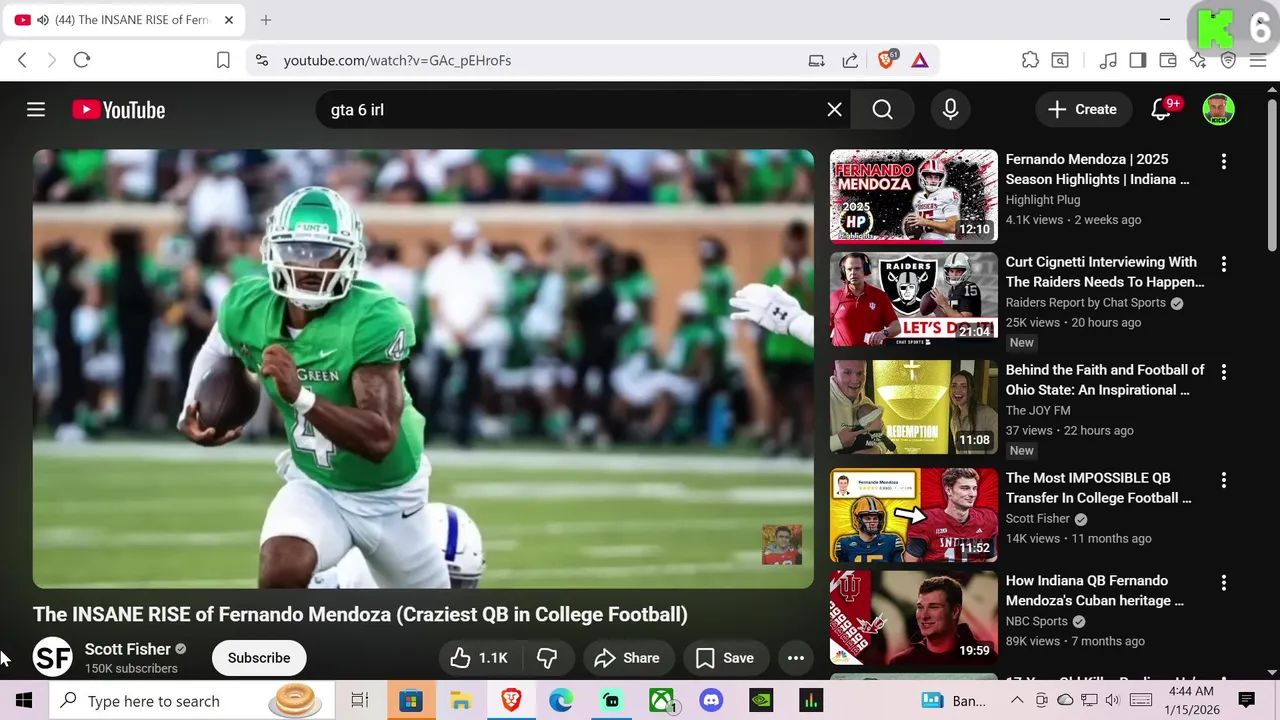Open The Most IMPOSSIBLE QB Transfer video title
This screenshot has height=720, width=1280.
pyautogui.click(x=1098, y=488)
